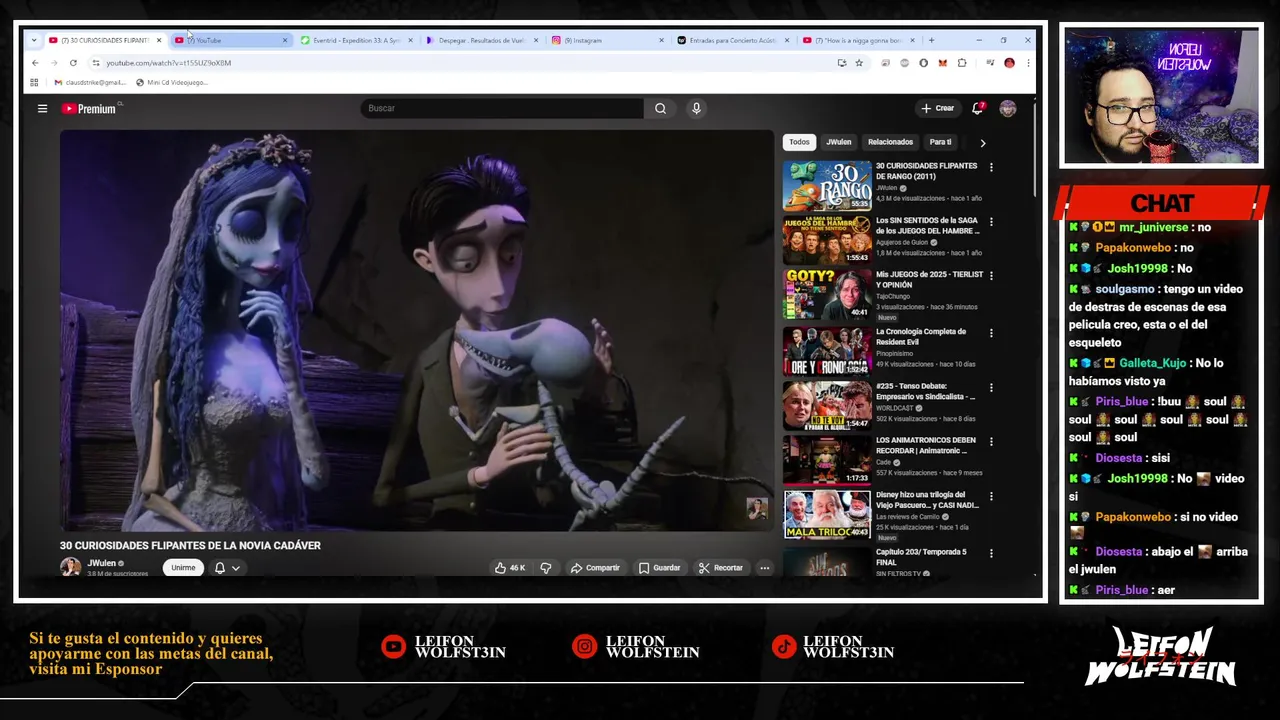Expand notification options chevron next to bell
The height and width of the screenshot is (720, 1280).
pyautogui.click(x=236, y=568)
